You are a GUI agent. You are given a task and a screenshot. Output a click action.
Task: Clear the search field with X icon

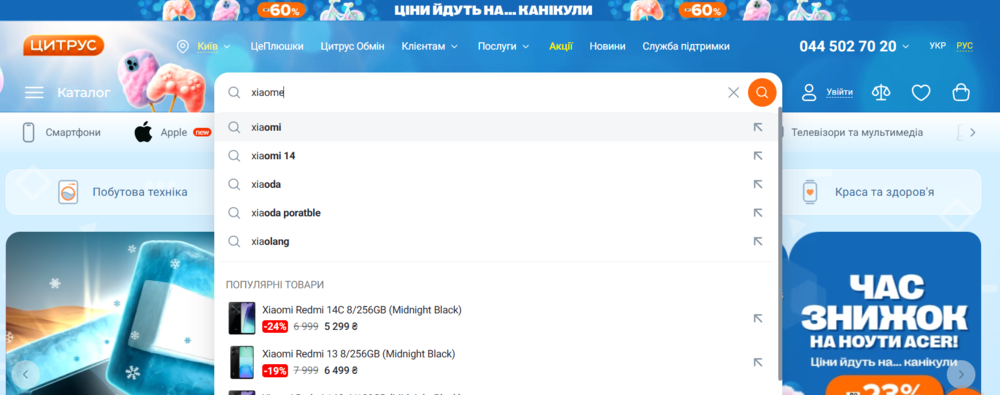[x=733, y=93]
